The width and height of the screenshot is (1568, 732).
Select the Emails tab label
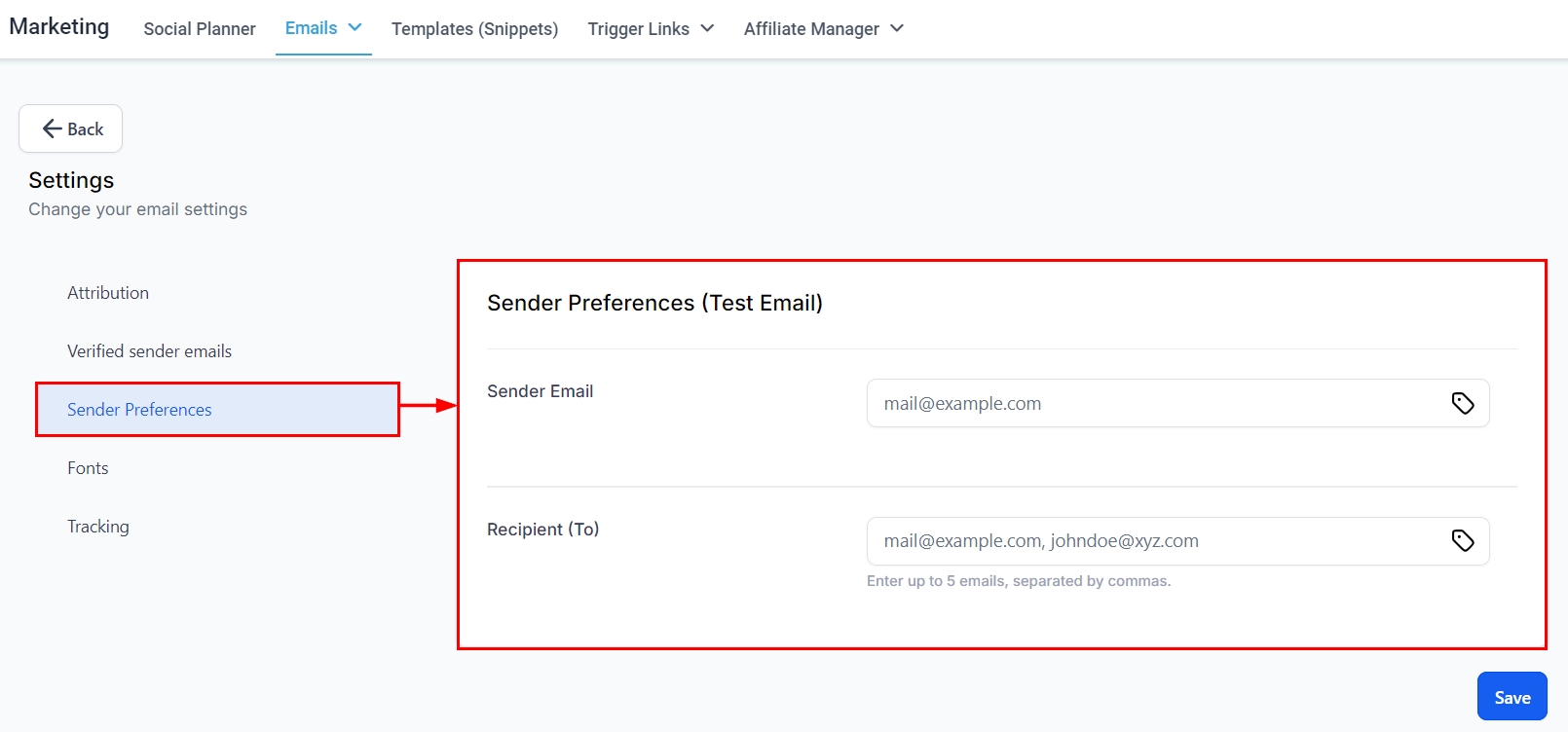click(311, 28)
